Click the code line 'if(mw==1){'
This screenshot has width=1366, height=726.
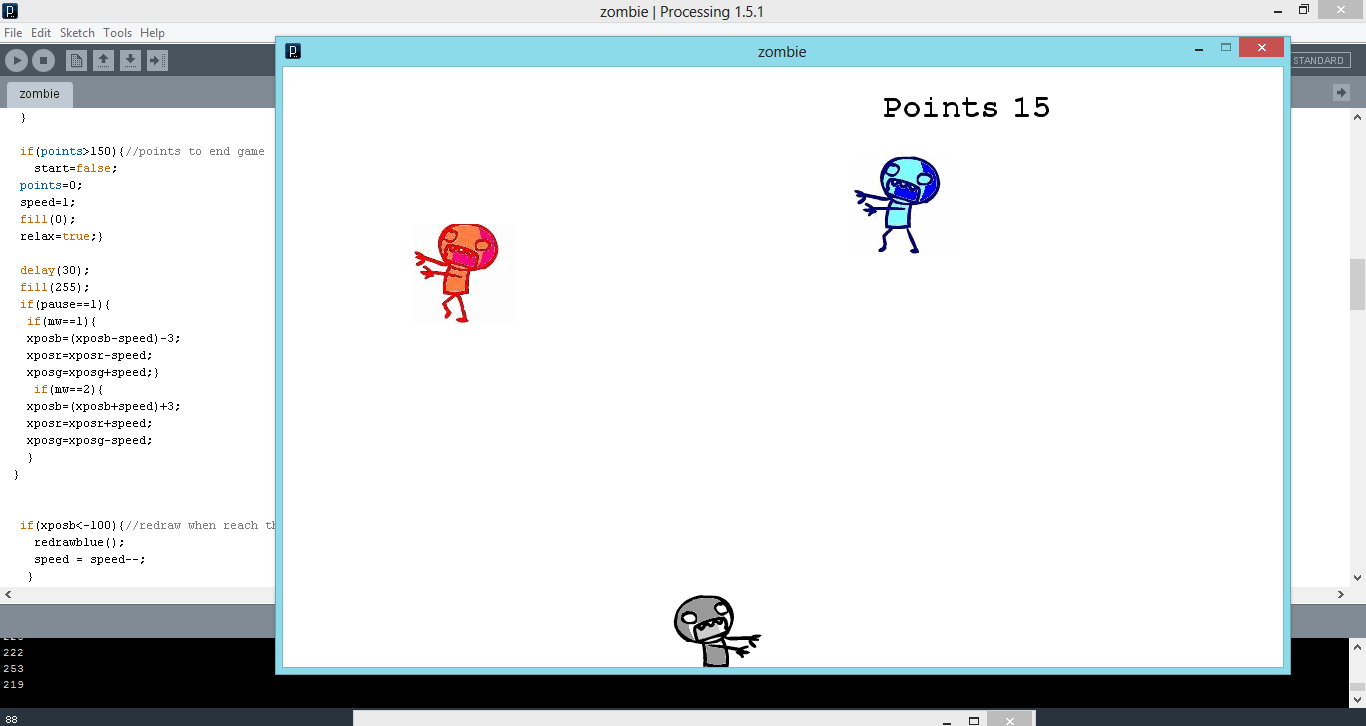click(62, 321)
